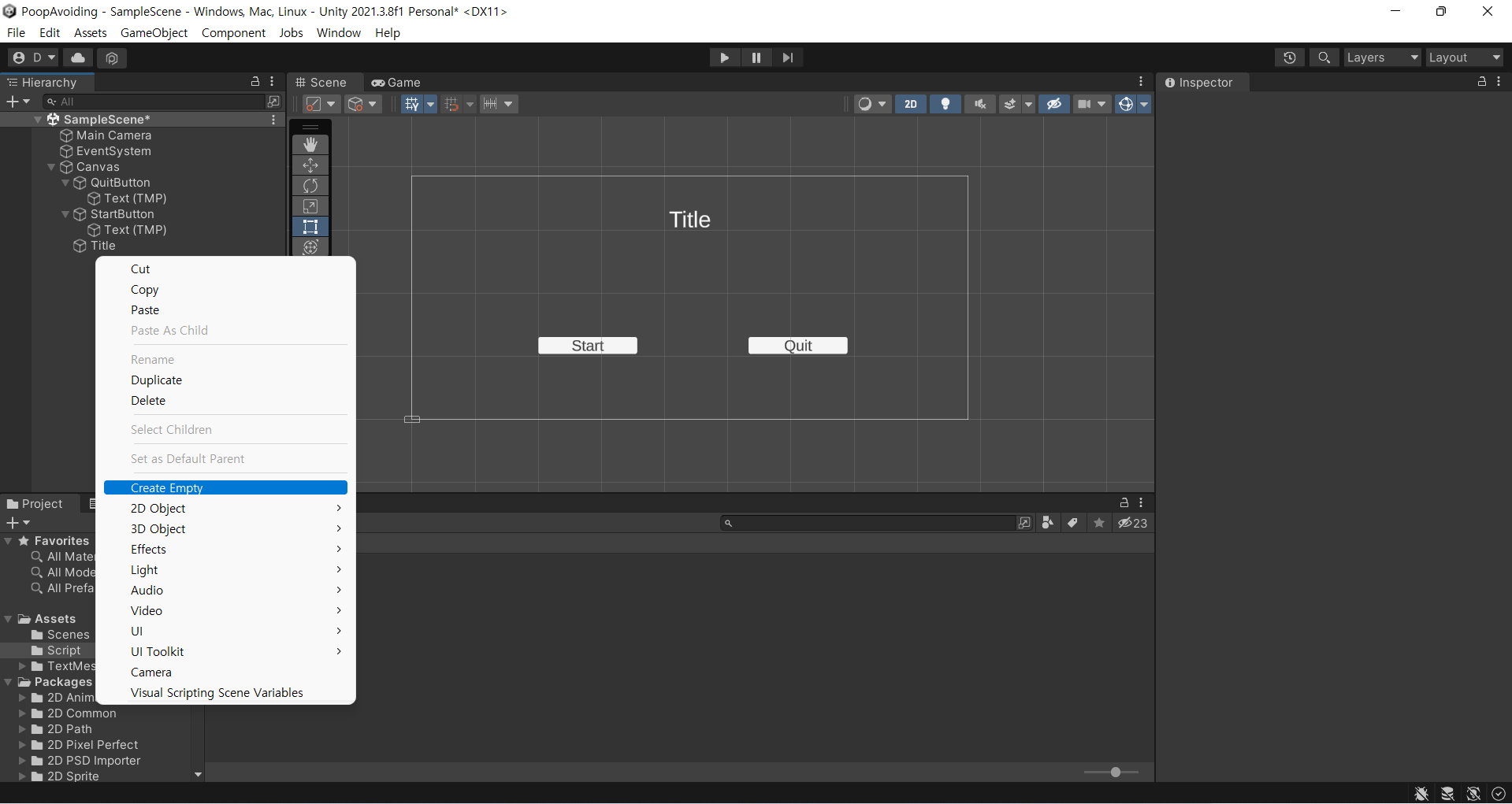Select Main Camera in Hierarchy
Viewport: 1512px width, 804px height.
[x=113, y=135]
